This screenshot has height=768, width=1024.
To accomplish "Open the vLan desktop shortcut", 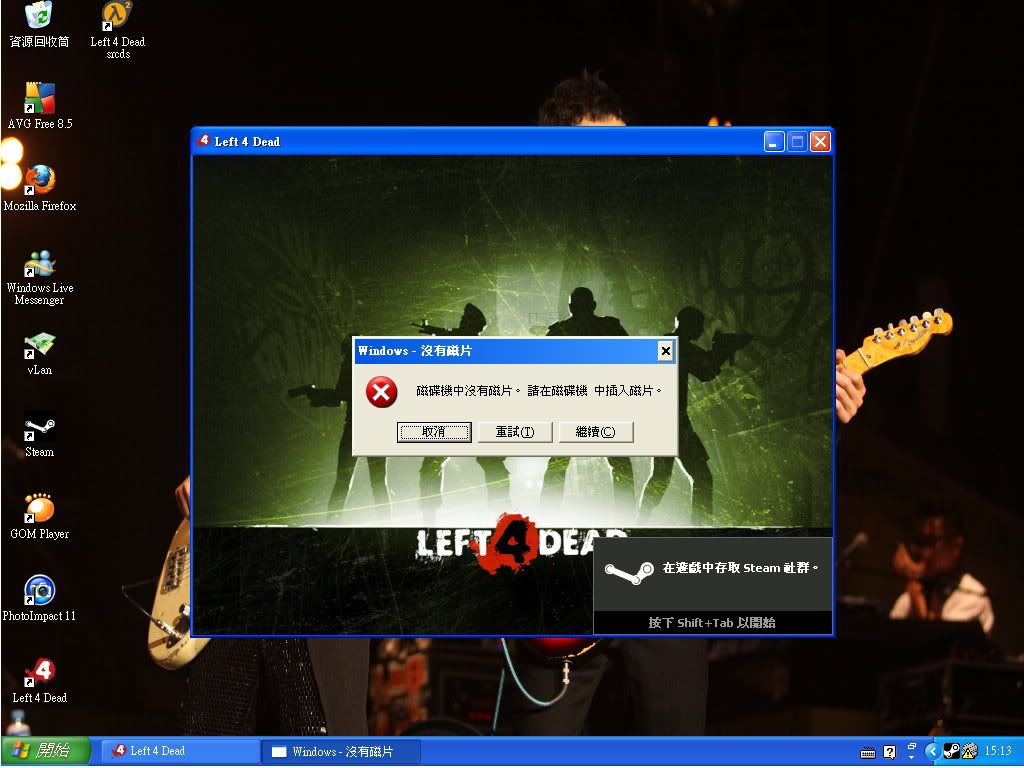I will pos(39,346).
